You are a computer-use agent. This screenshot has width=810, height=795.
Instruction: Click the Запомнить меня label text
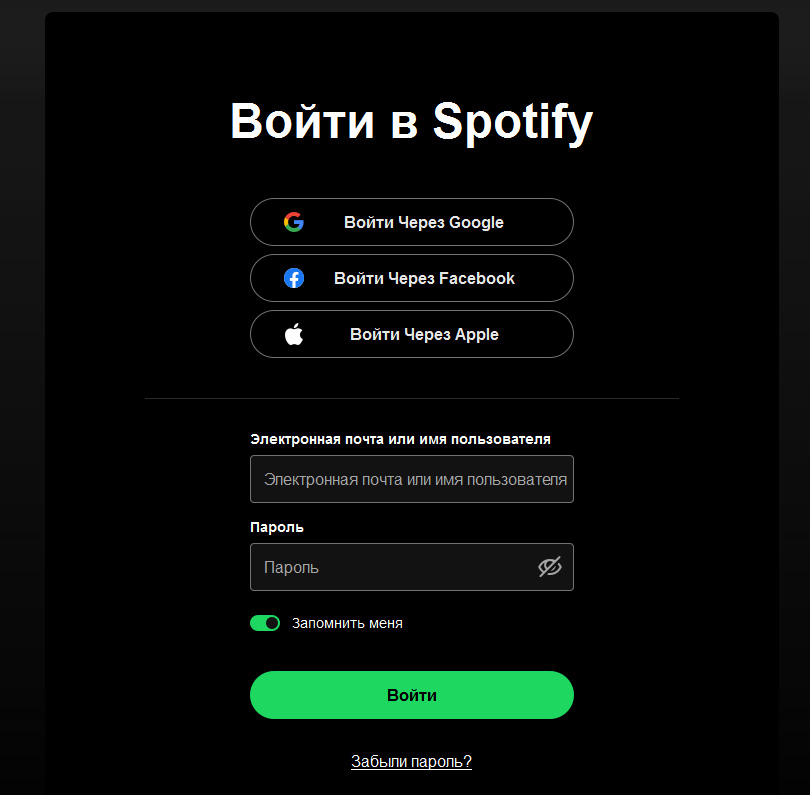coord(347,623)
